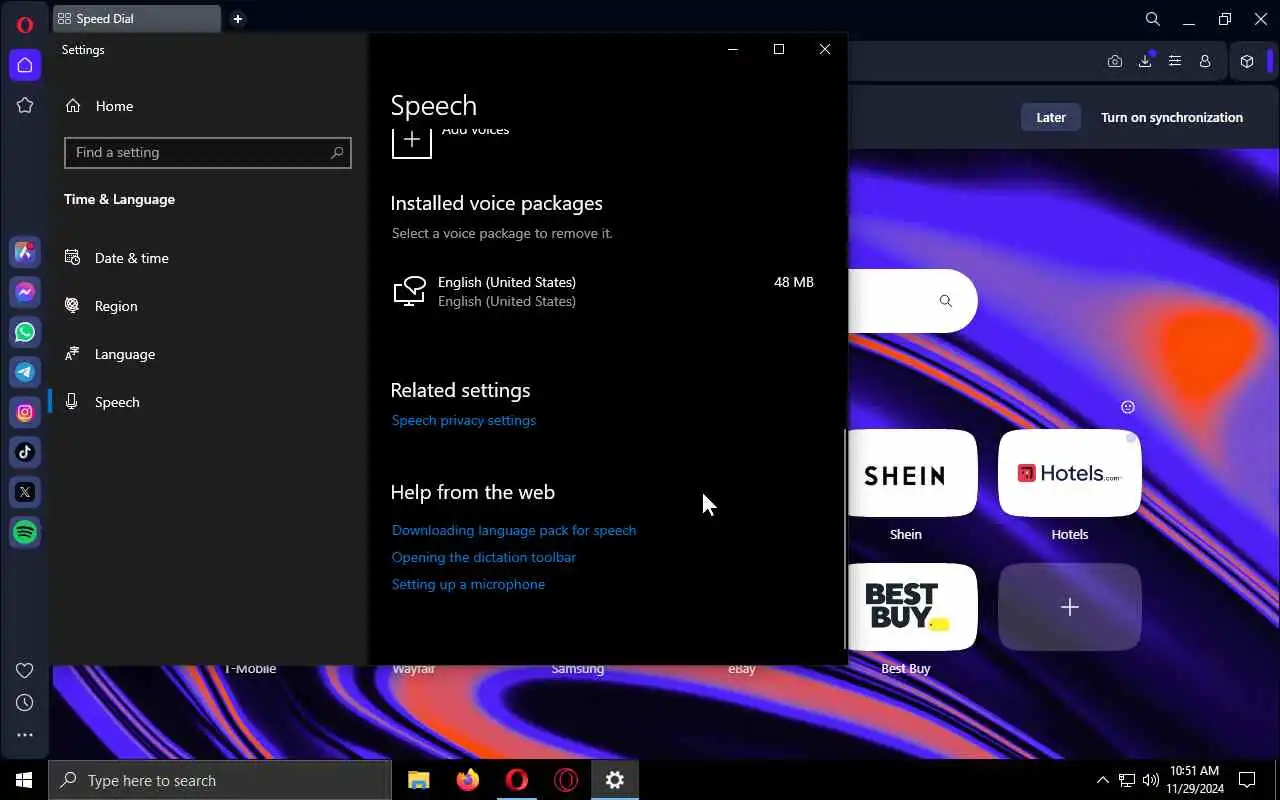This screenshot has height=800, width=1280.
Task: Open Settings gear taskbar icon
Action: coord(615,780)
